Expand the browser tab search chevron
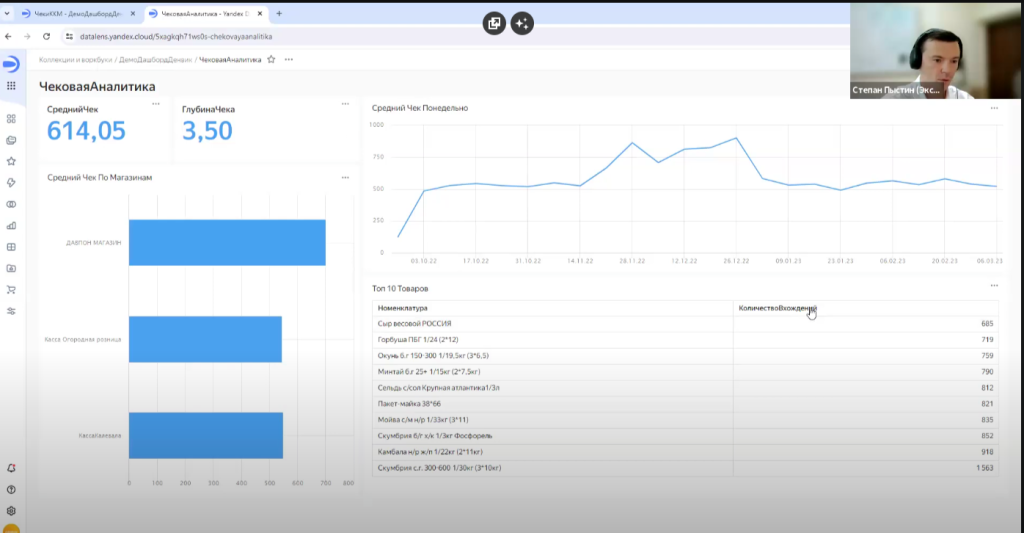The width and height of the screenshot is (1024, 533). pyautogui.click(x=9, y=13)
